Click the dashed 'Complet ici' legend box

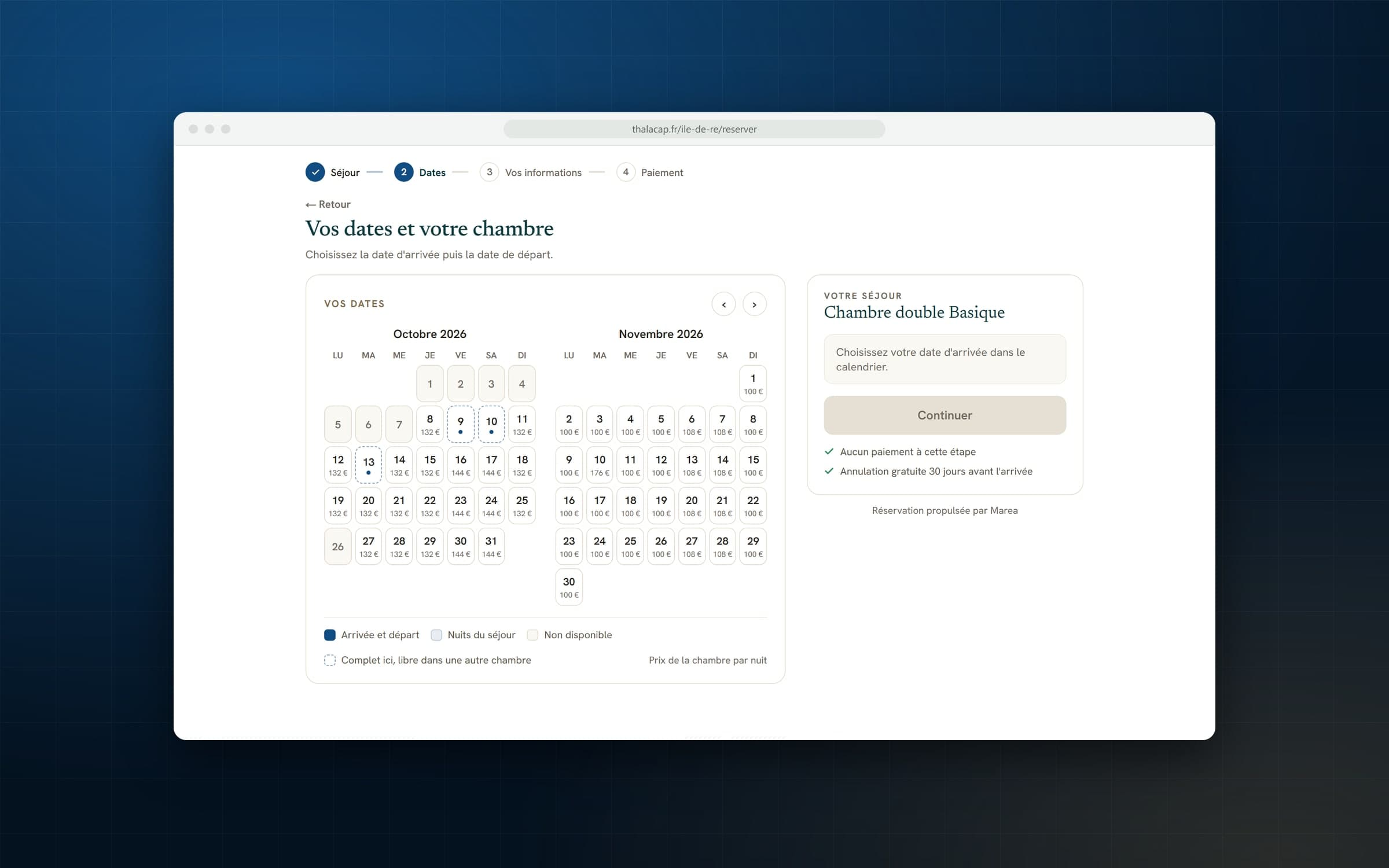(330, 660)
